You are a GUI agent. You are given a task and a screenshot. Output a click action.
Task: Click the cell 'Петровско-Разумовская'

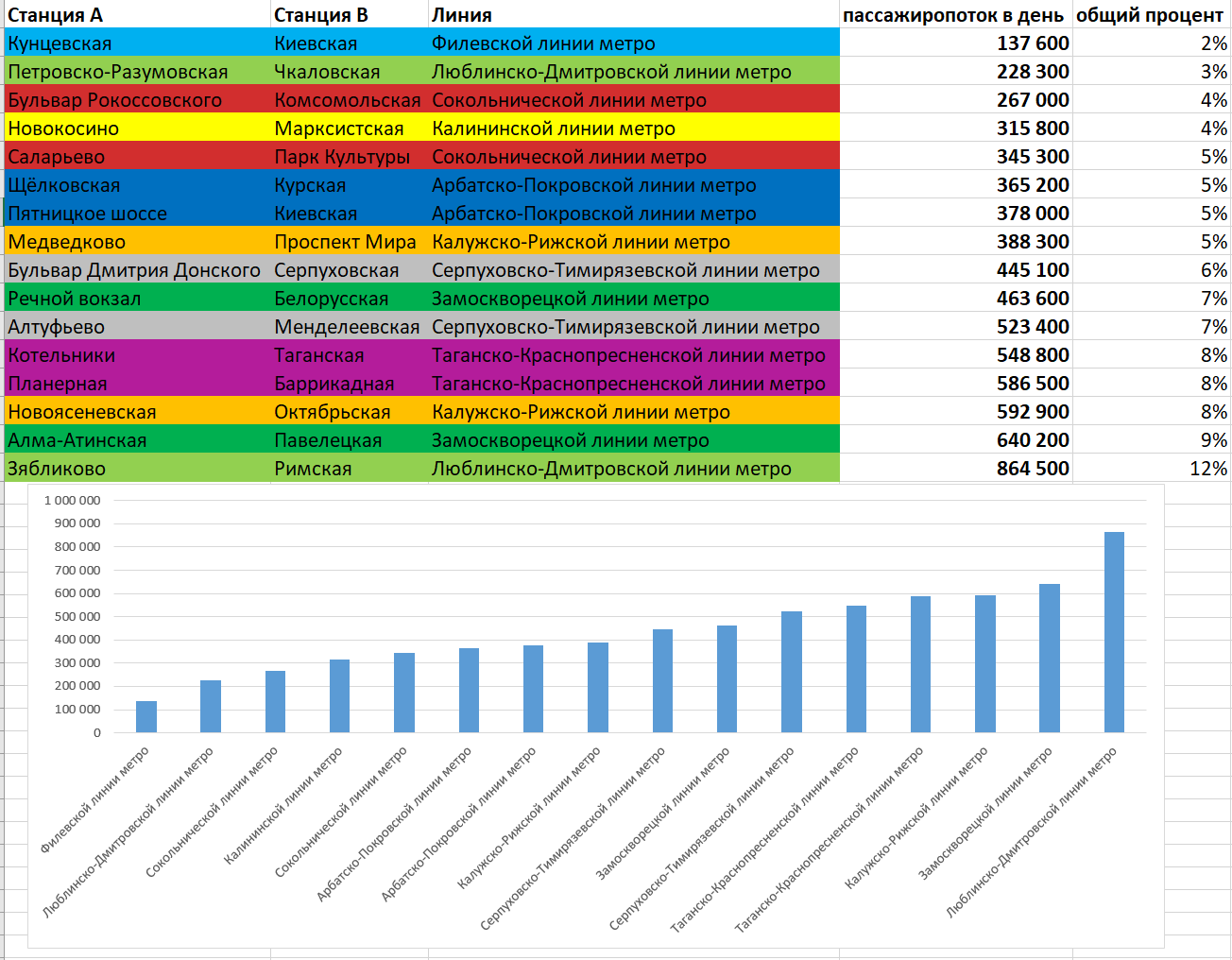[x=137, y=71]
